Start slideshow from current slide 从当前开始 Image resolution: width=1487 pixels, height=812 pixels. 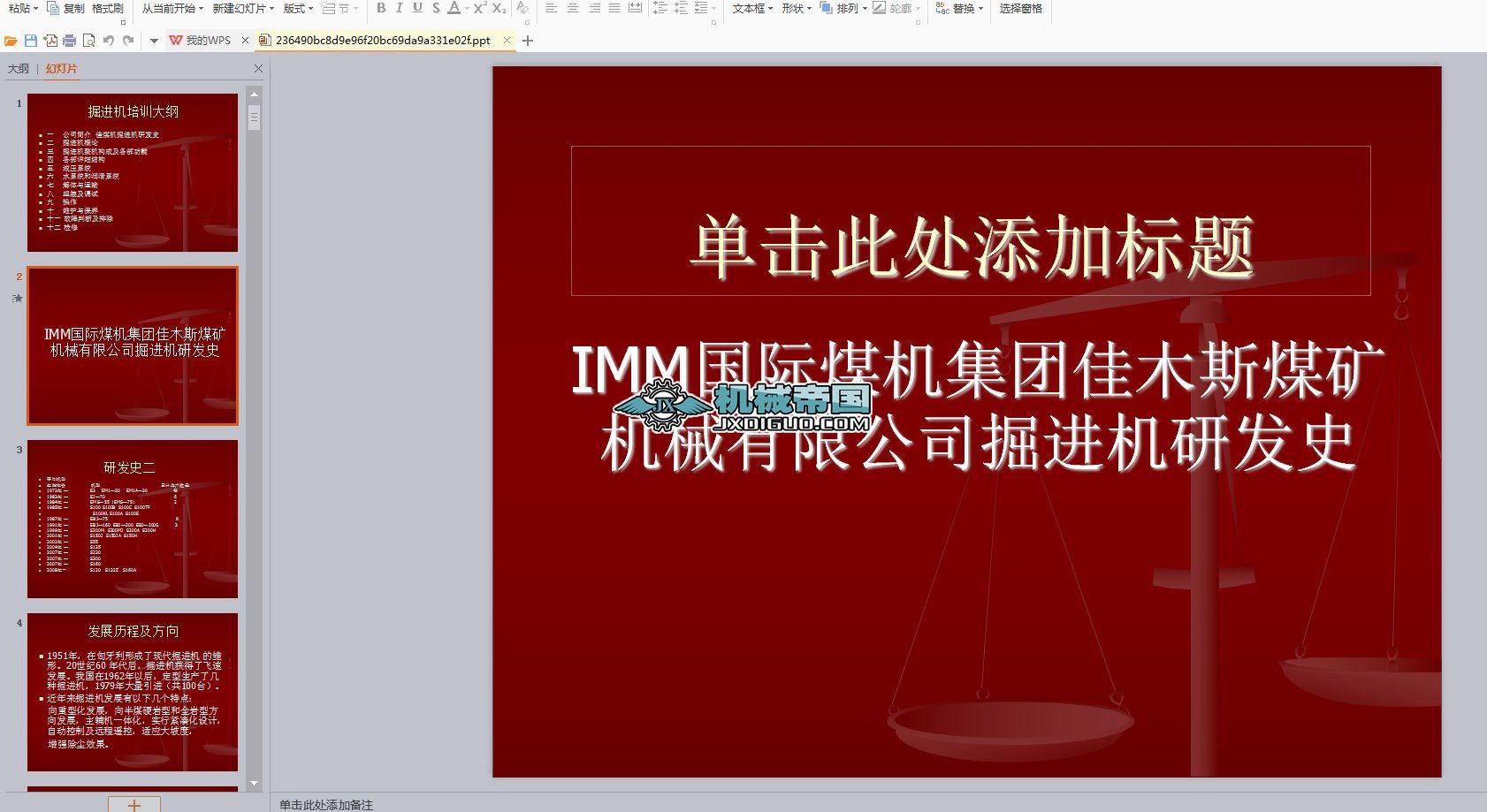168,10
